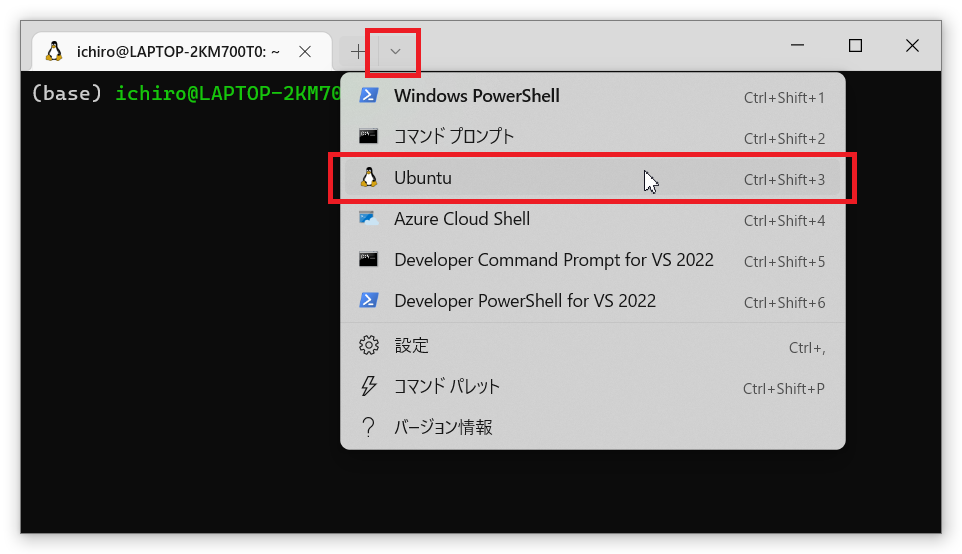Collapse the profile dropdown using the chevron
The height and width of the screenshot is (554, 962).
click(x=395, y=51)
